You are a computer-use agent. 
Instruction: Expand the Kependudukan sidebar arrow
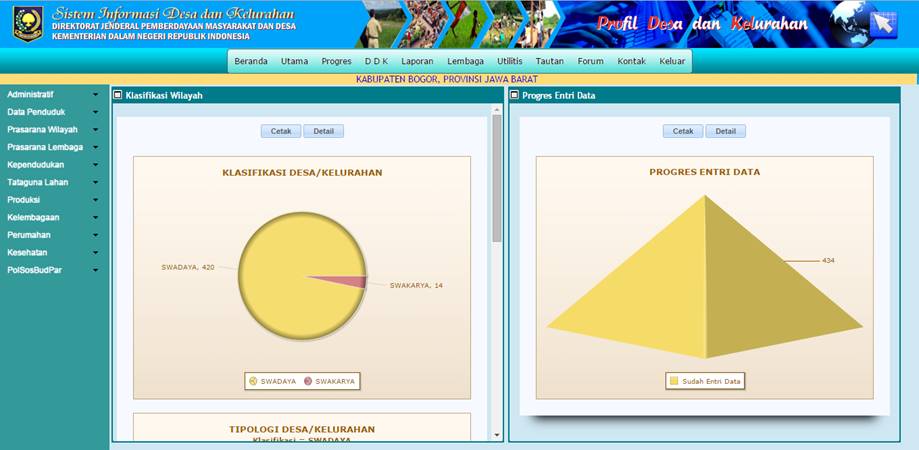click(x=96, y=165)
